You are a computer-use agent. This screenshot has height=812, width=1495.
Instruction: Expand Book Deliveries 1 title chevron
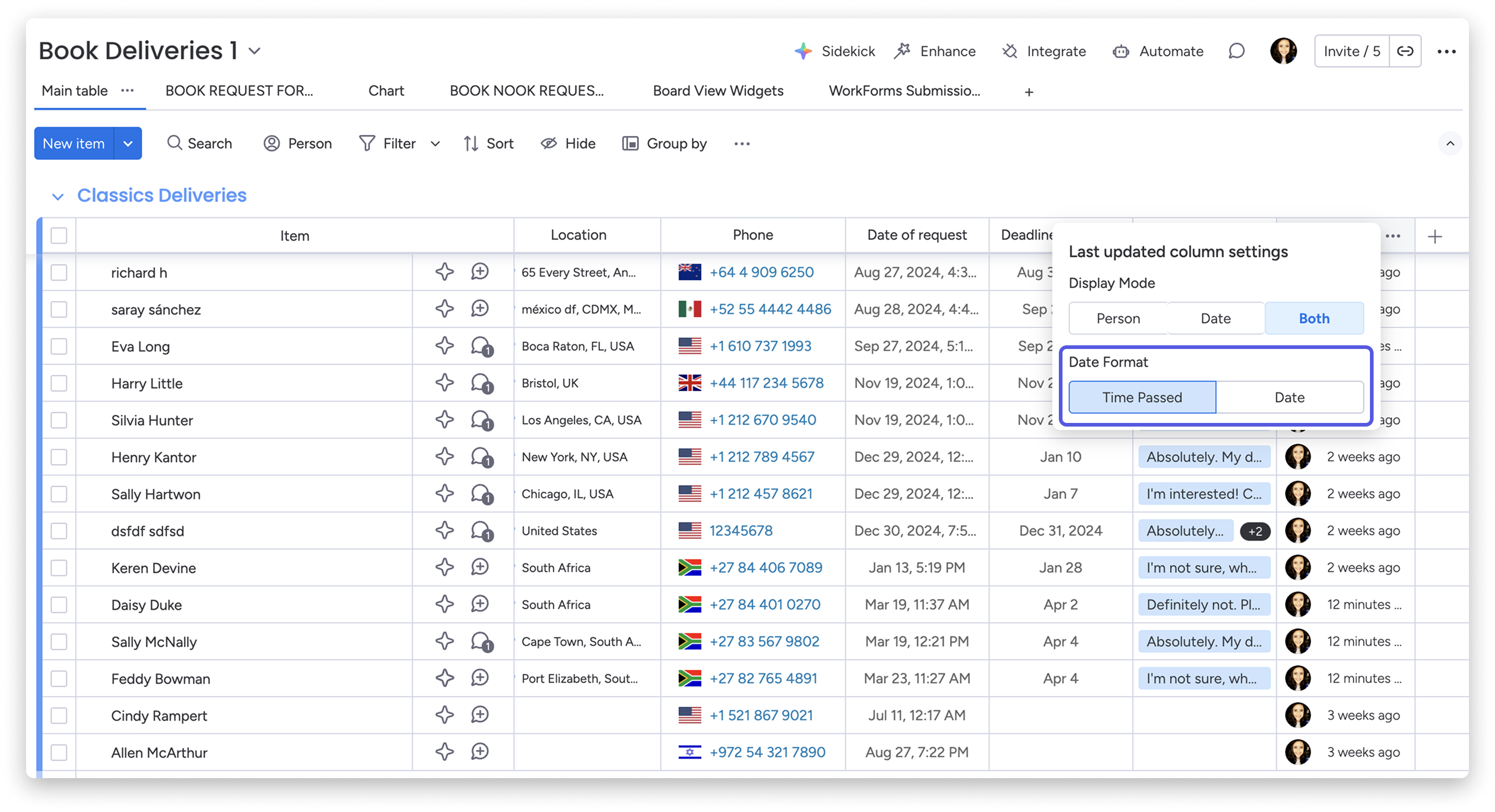click(x=254, y=51)
